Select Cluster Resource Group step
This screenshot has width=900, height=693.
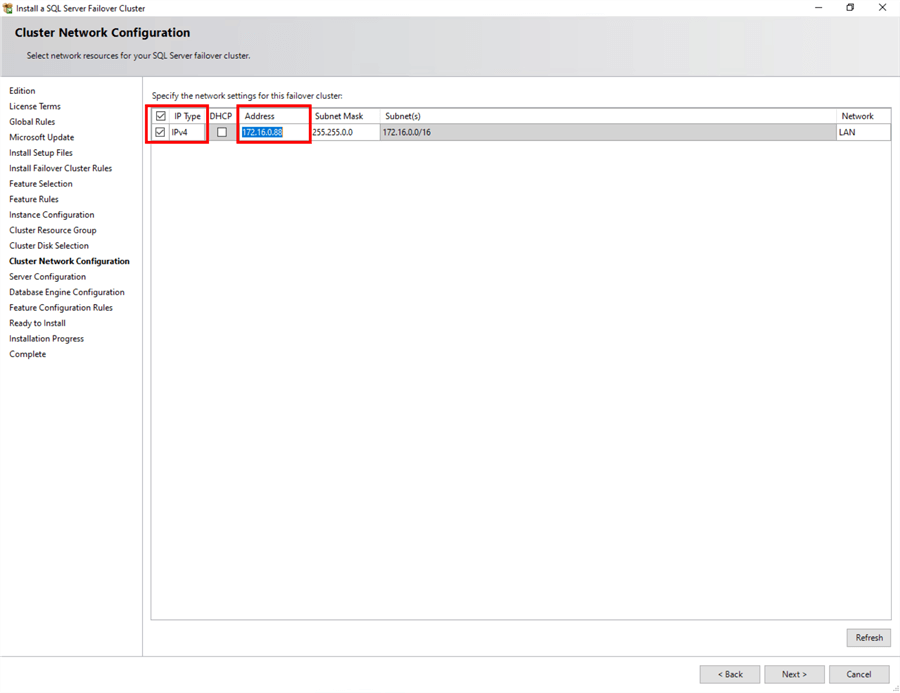53,230
